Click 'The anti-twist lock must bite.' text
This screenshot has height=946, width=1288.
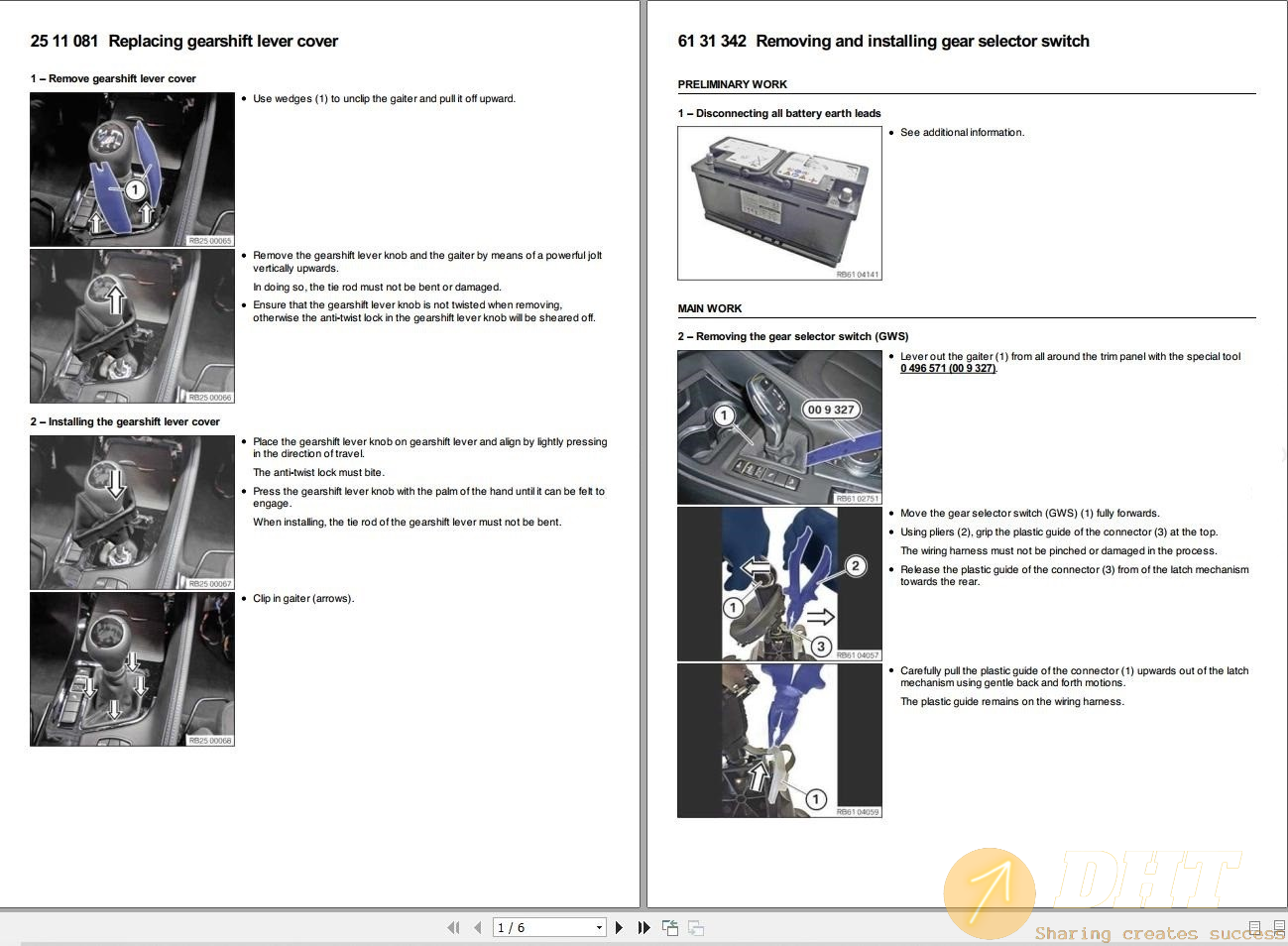coord(318,472)
